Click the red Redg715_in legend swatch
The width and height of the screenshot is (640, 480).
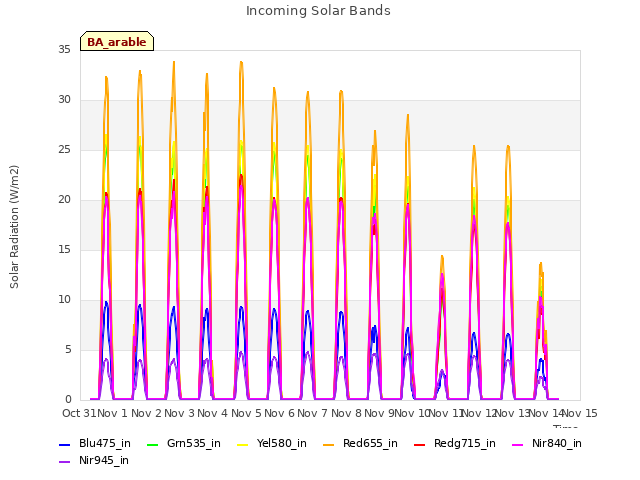420,444
